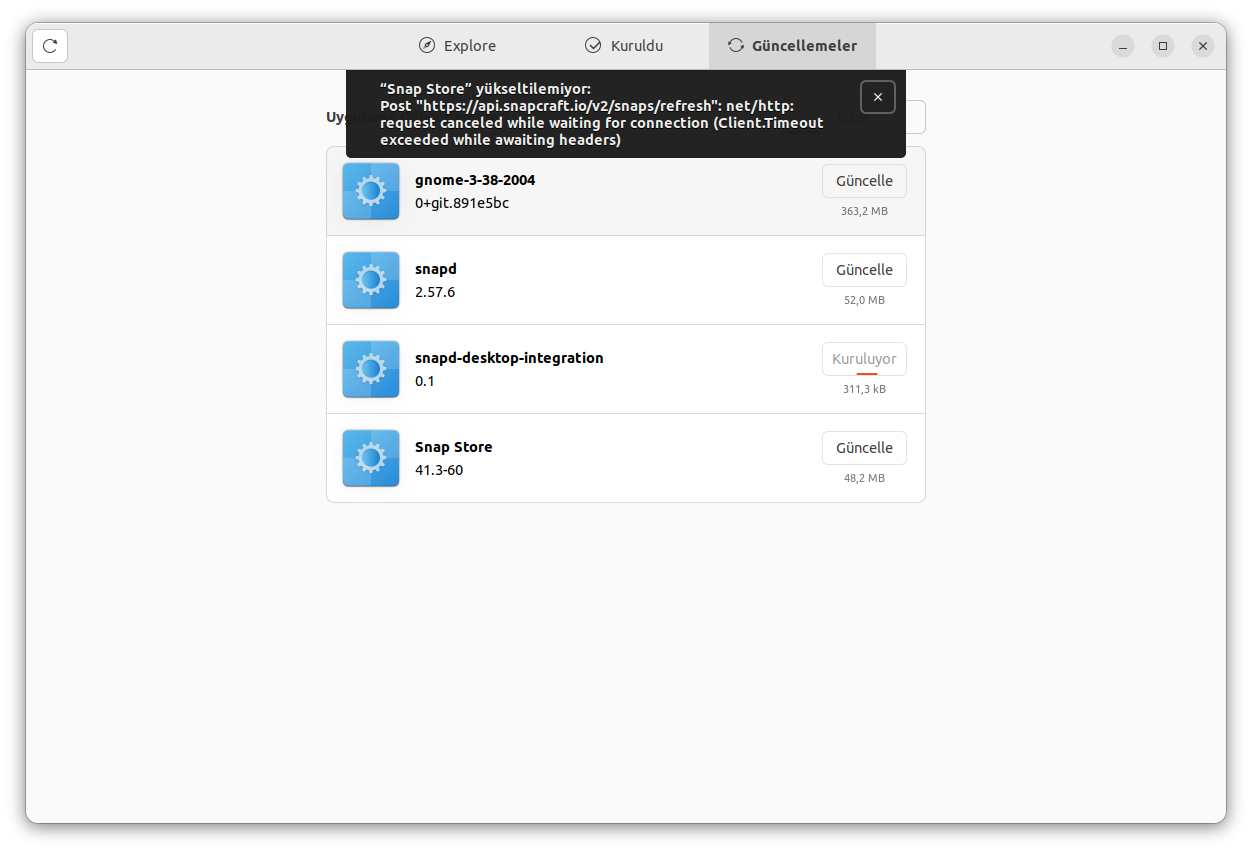Click version text 41.3-60
The image size is (1252, 852).
coord(439,470)
